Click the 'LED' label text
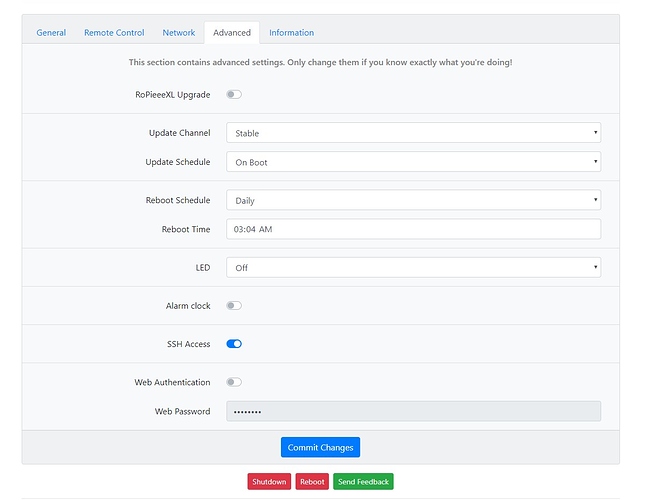647x500 pixels. 203,267
